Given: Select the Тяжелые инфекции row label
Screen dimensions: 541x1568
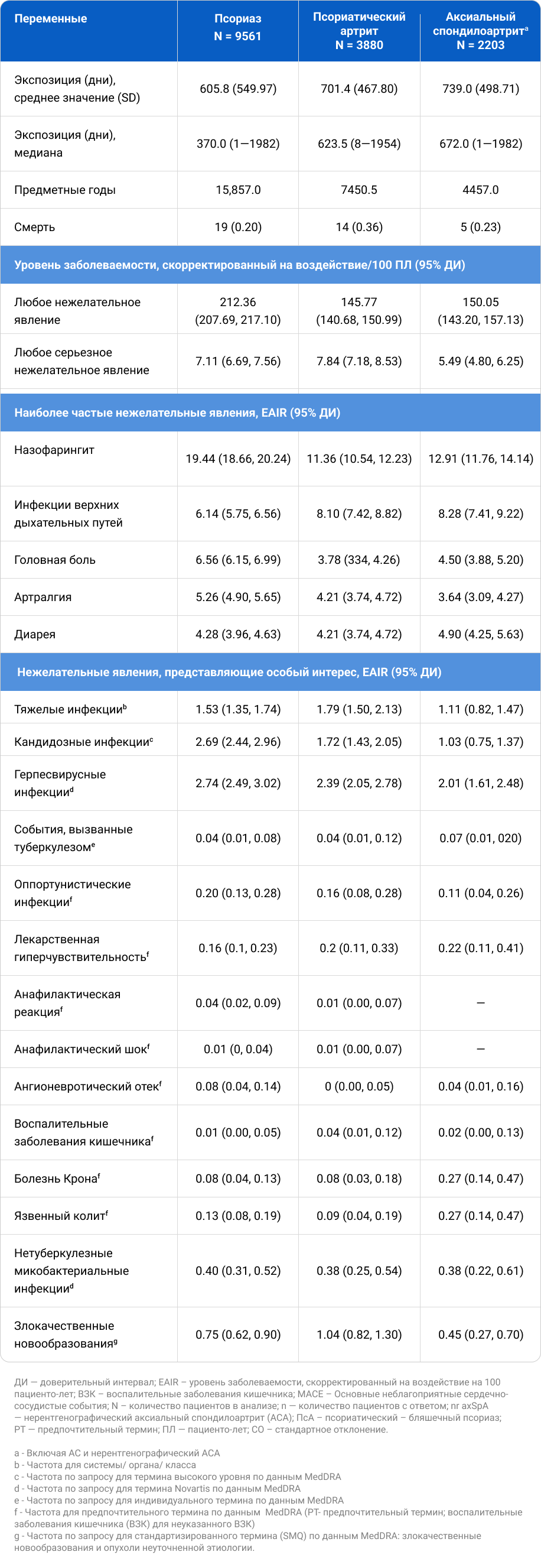Looking at the screenshot, I should tap(71, 709).
